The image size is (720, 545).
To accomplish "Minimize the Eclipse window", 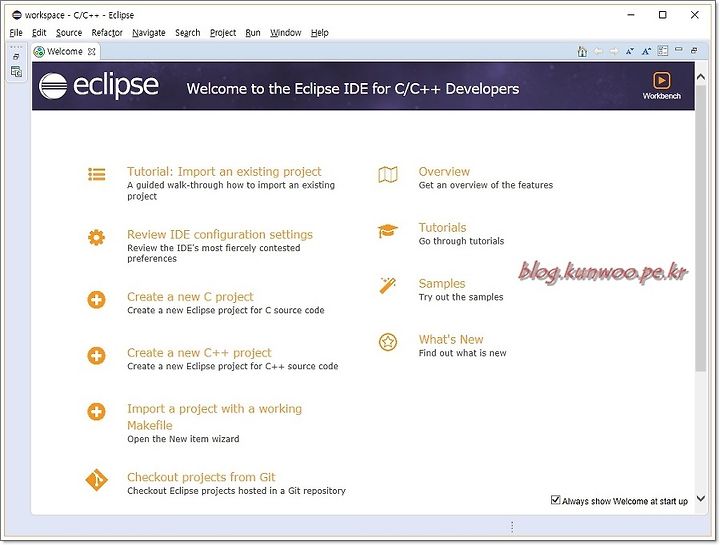I will 631,15.
